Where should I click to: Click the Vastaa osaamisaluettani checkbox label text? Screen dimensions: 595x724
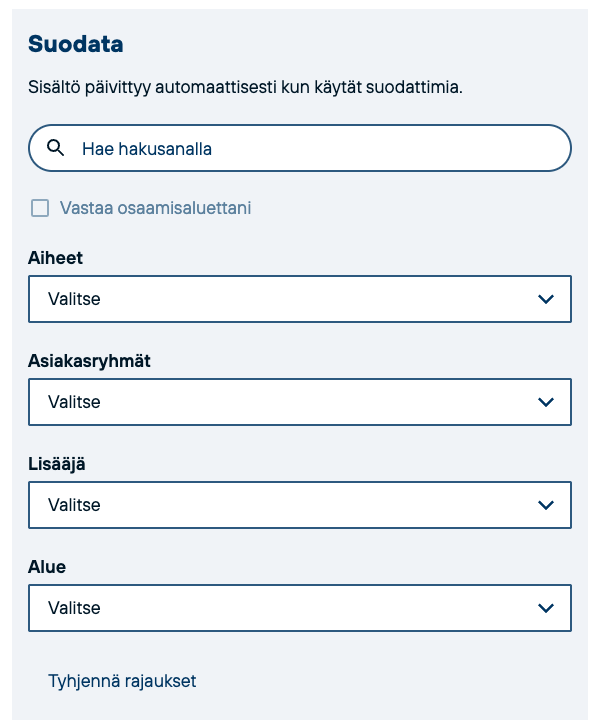coord(156,208)
